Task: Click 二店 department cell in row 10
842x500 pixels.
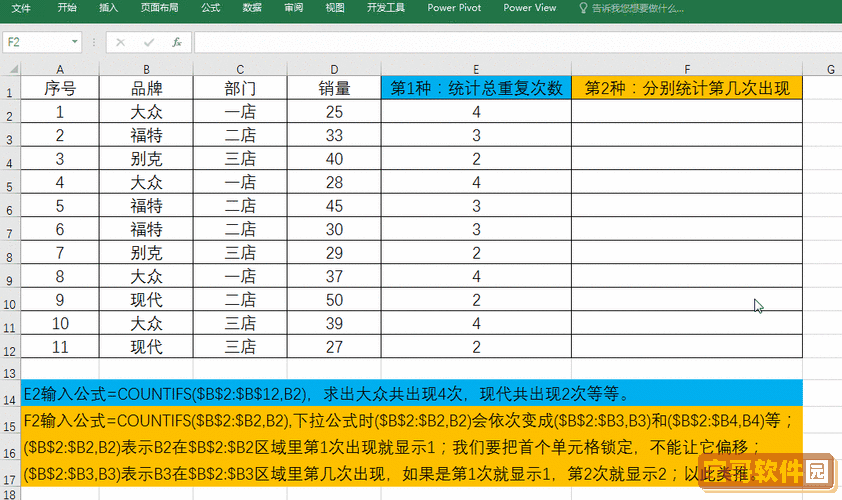Action: (x=240, y=300)
